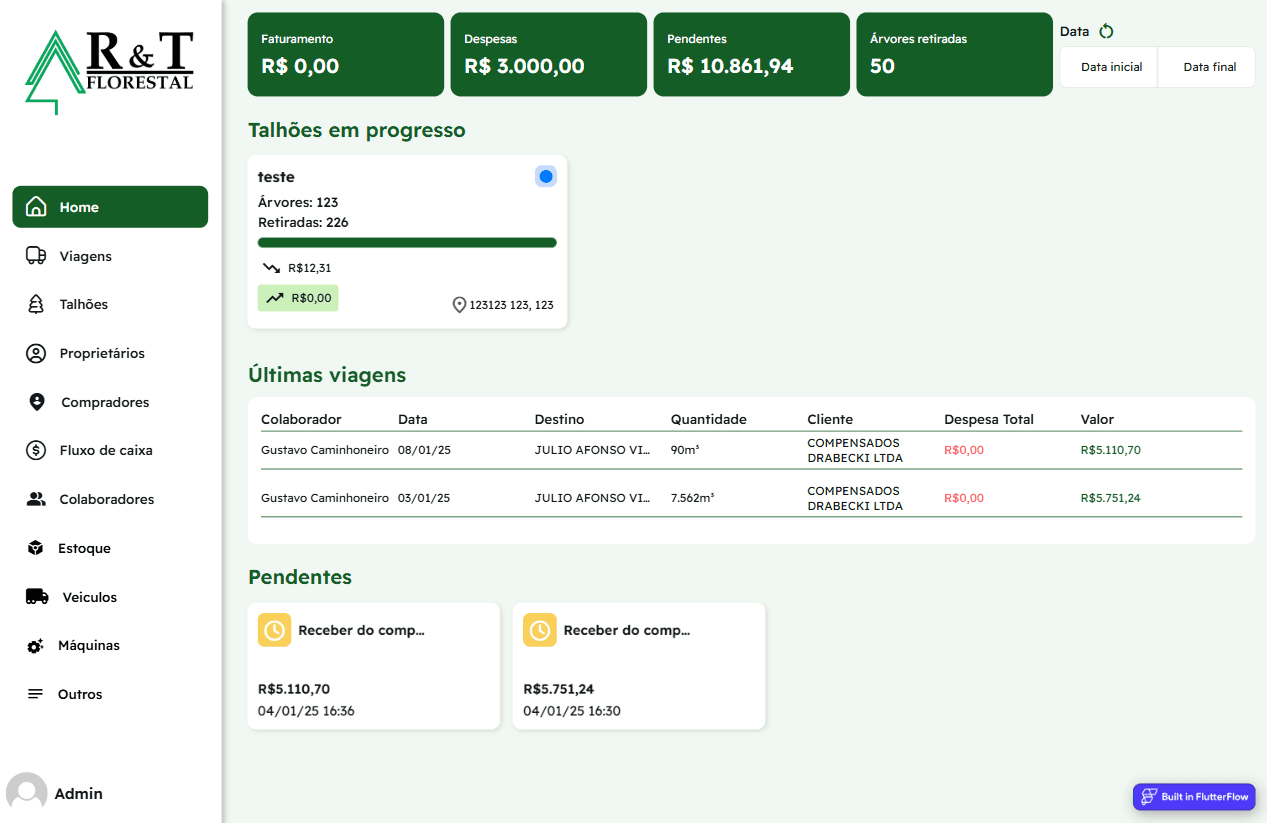Screen dimensions: 1267x823
Task: Click the location pin icon in teste card
Action: (460, 305)
